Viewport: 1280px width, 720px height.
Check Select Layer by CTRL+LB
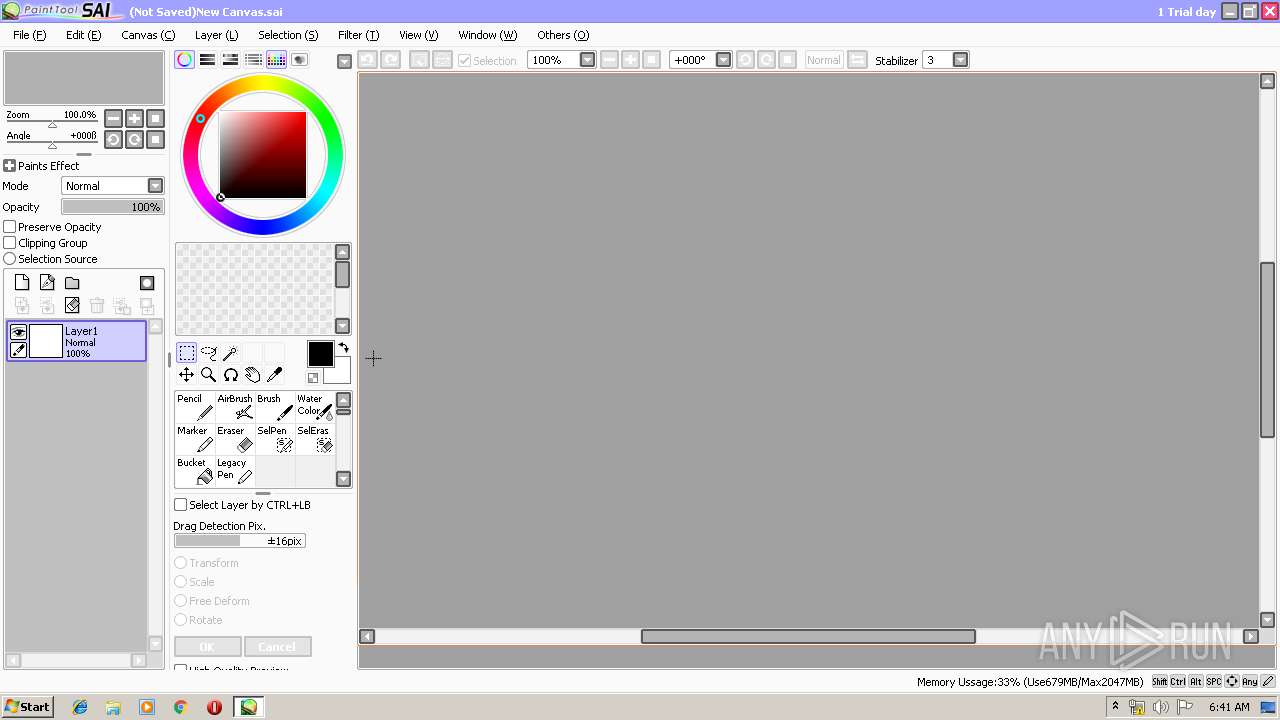click(181, 505)
